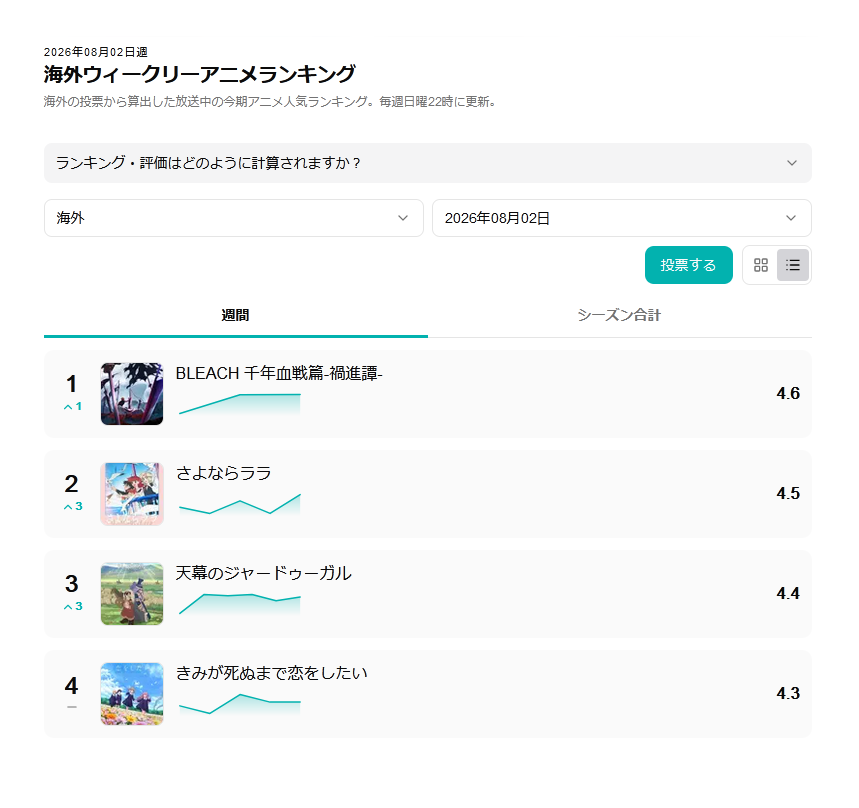Click the きみが死ぬまで恋をしたい title

[x=271, y=673]
